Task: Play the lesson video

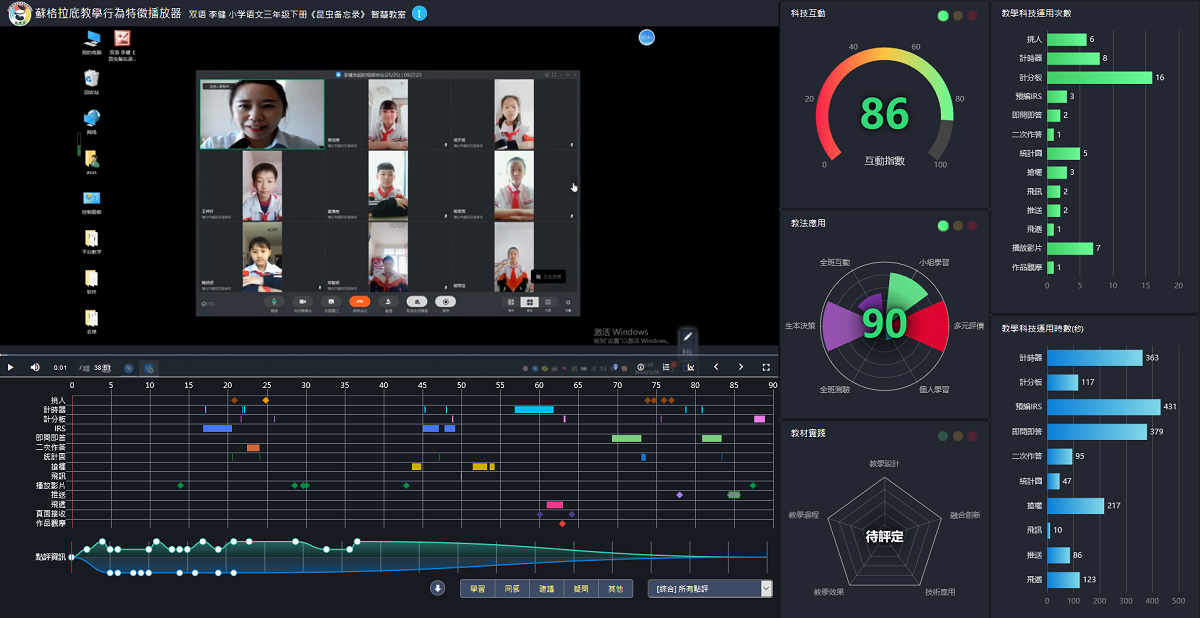Action: point(11,367)
